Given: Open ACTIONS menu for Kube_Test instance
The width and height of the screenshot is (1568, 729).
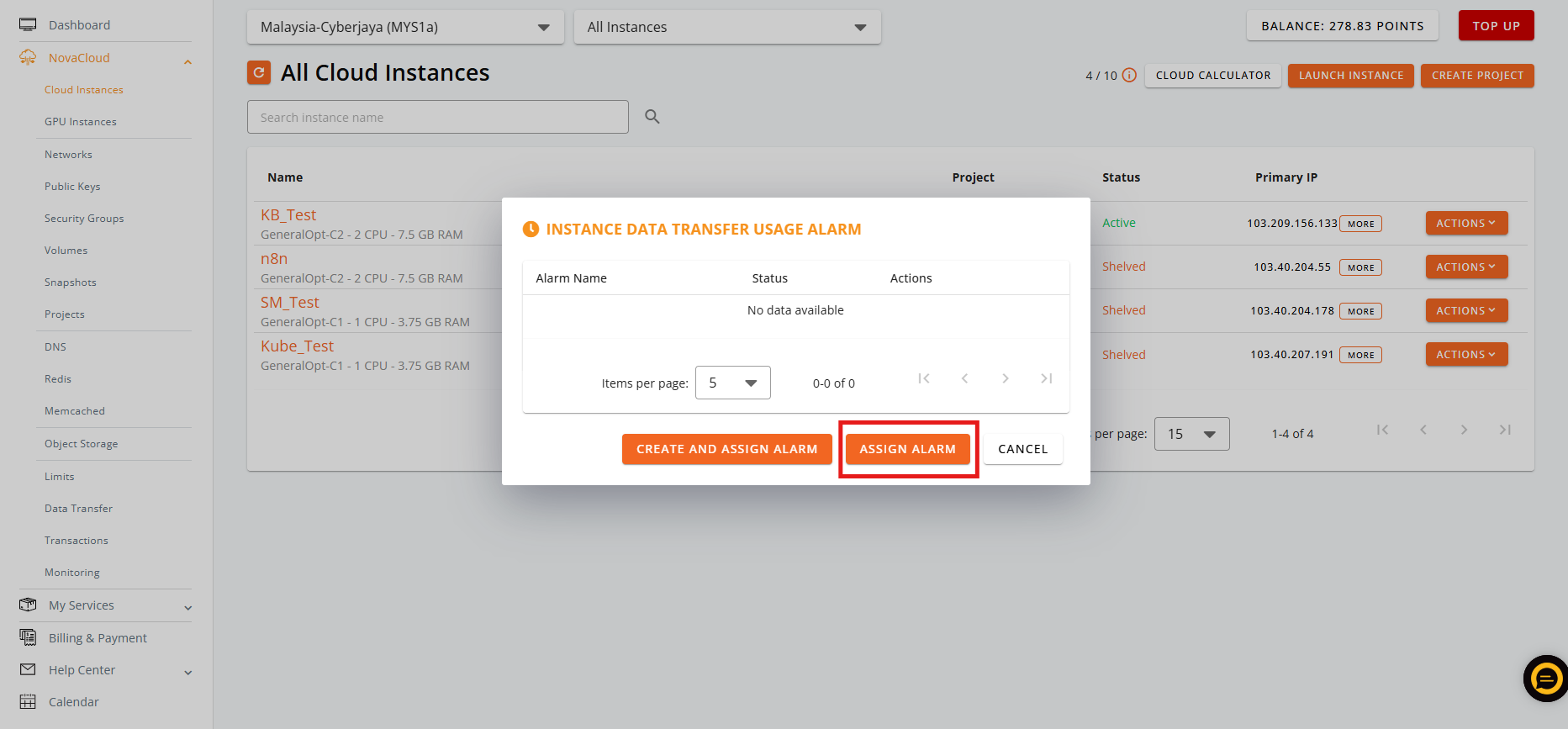Looking at the screenshot, I should click(1466, 354).
